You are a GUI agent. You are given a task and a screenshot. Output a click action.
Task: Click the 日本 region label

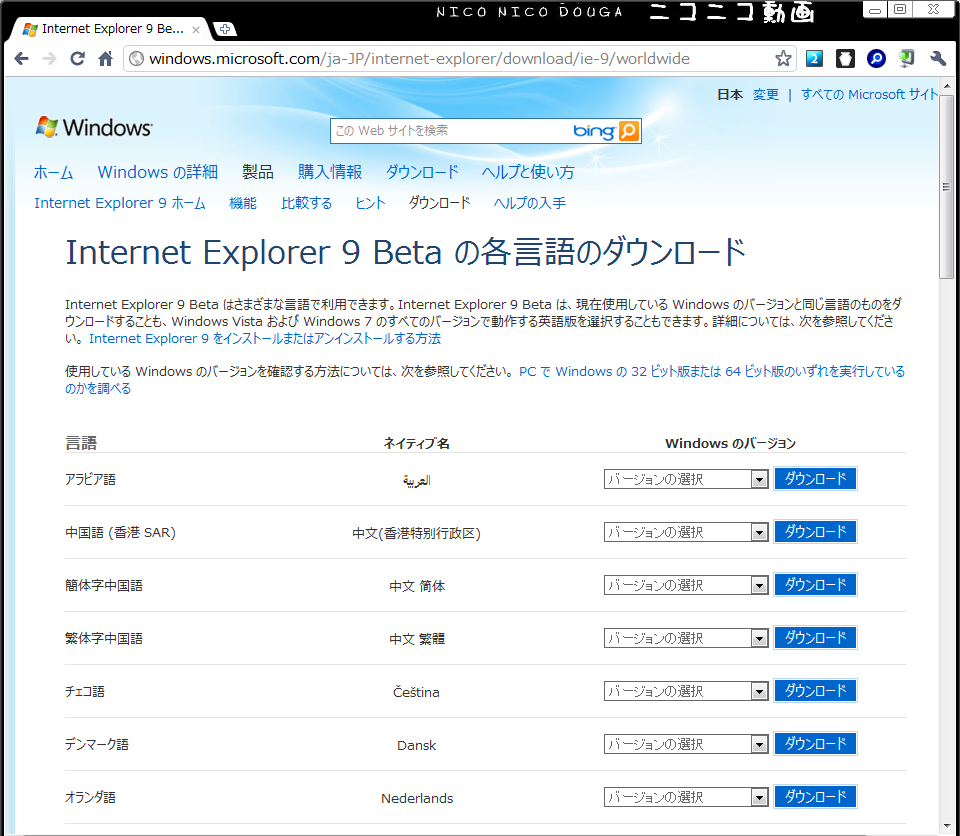click(730, 94)
